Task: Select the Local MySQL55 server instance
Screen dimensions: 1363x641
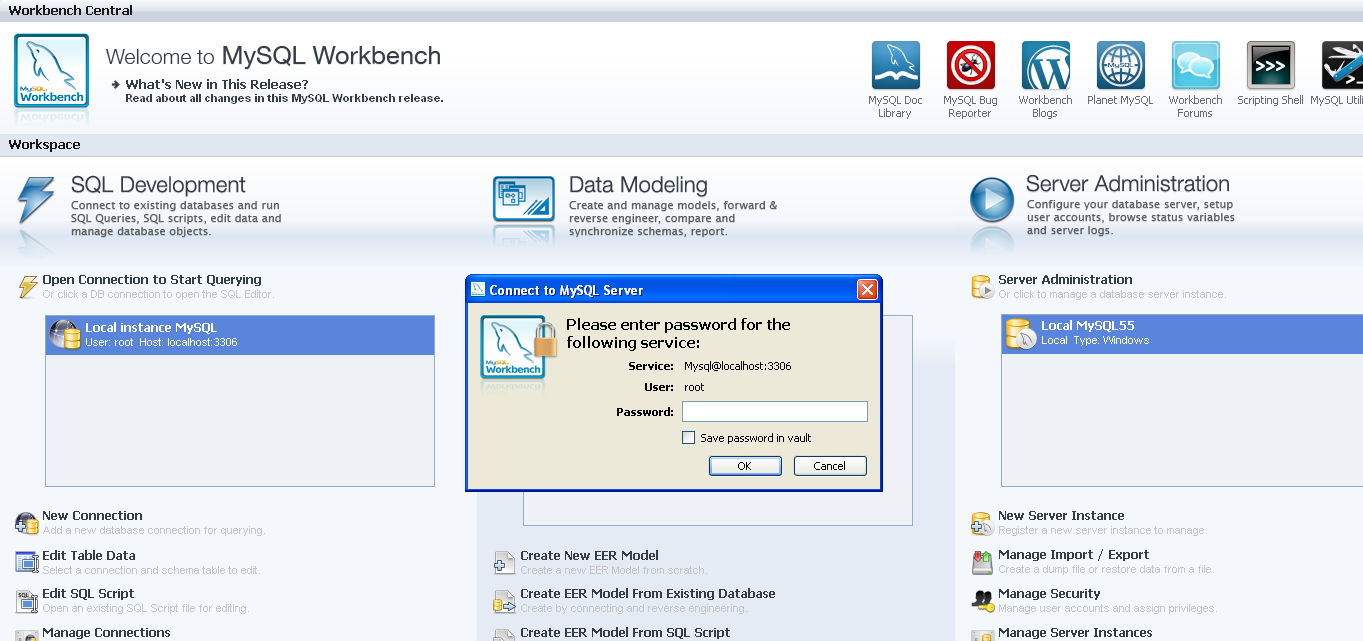Action: click(1182, 334)
